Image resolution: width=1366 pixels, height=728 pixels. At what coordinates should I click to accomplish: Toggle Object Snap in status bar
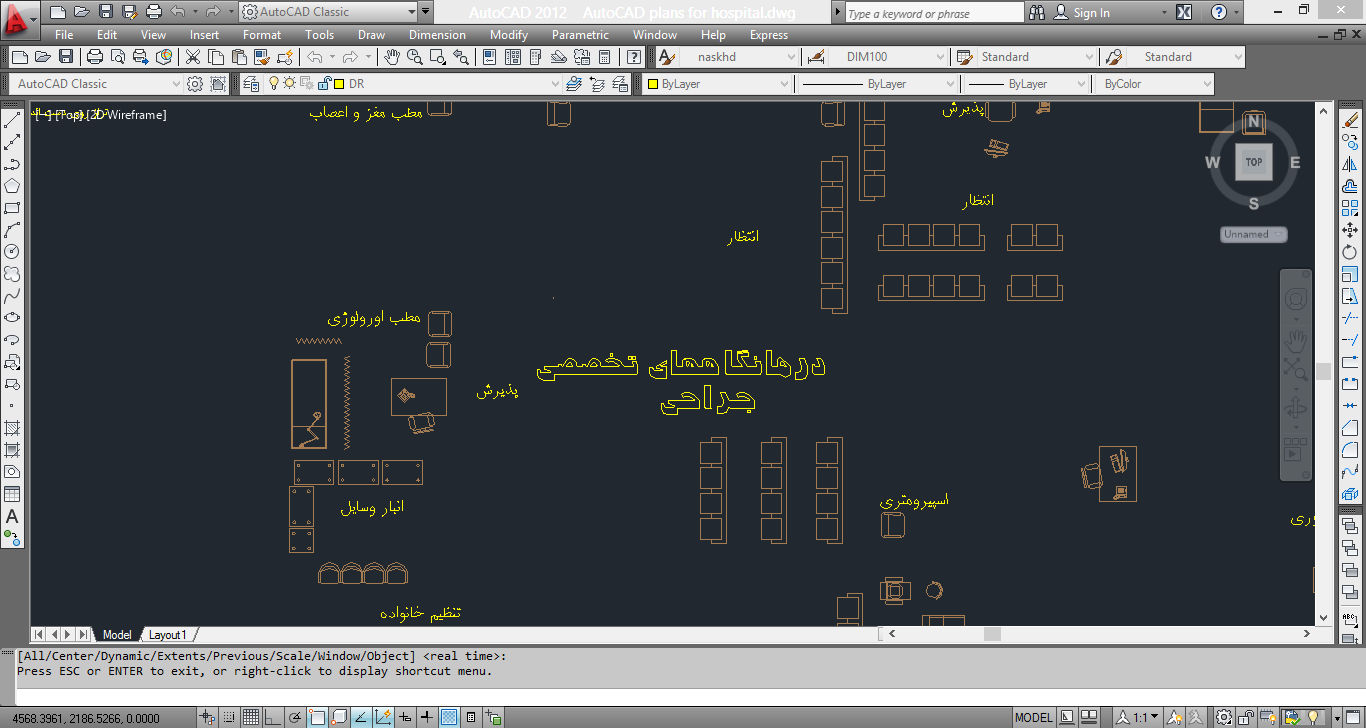(317, 717)
